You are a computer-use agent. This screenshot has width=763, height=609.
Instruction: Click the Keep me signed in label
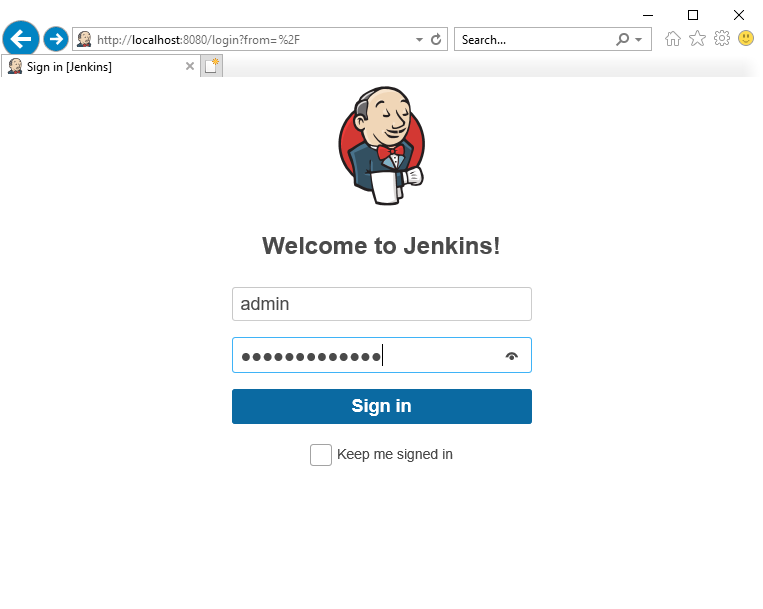pos(395,454)
